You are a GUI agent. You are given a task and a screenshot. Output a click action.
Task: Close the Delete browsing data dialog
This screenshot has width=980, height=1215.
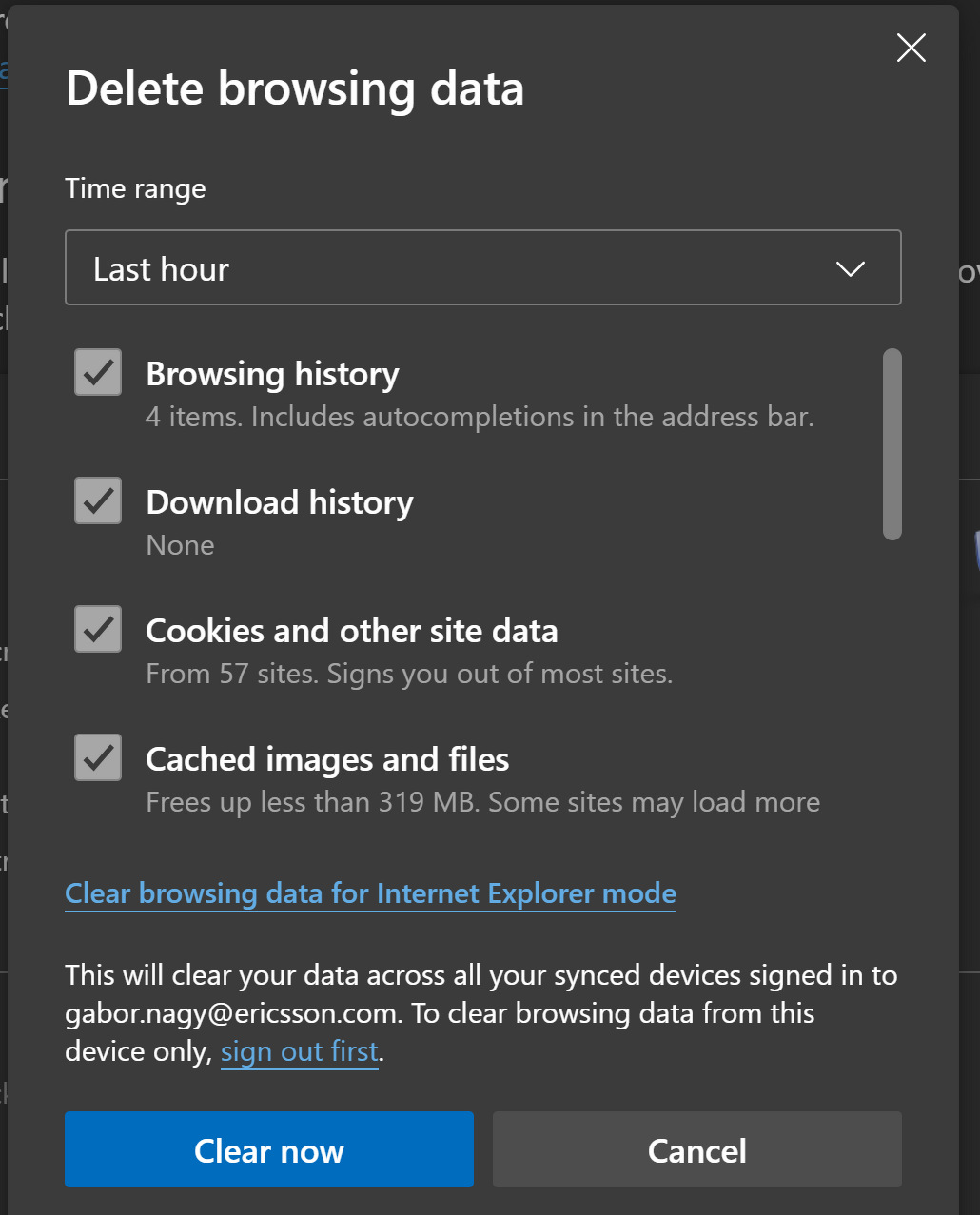(x=911, y=48)
